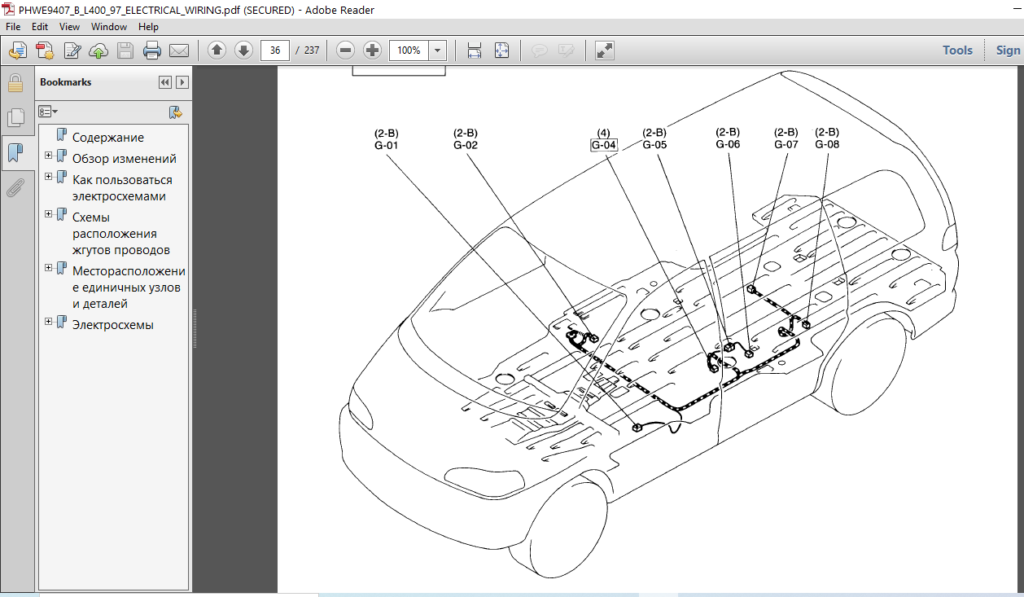Viewport: 1024px width, 597px height.
Task: Select the Содержание bookmark
Action: 108,137
